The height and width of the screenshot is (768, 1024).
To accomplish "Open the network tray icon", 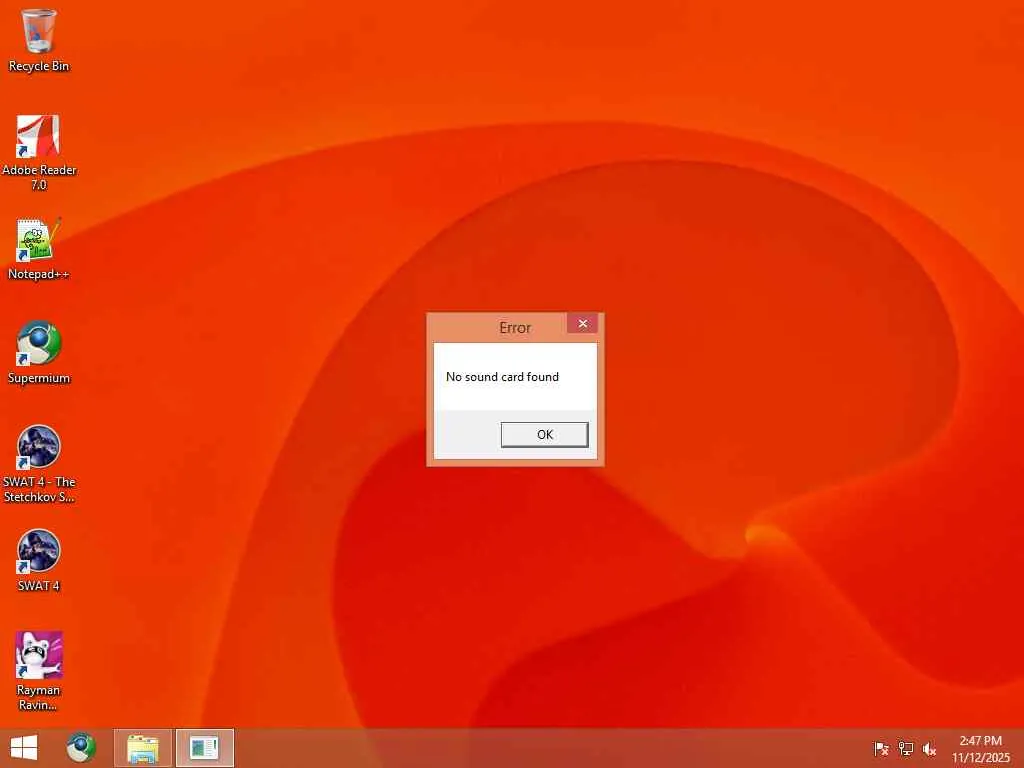I will [905, 749].
